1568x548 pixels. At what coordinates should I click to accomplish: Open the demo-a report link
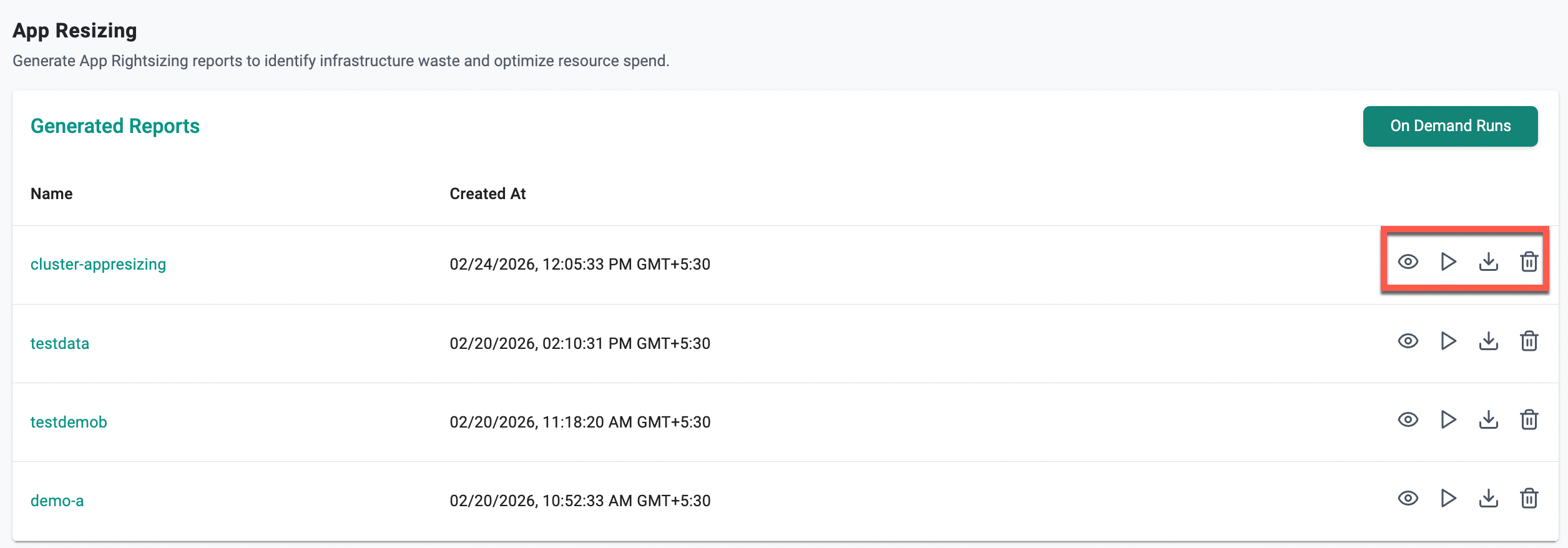[57, 501]
